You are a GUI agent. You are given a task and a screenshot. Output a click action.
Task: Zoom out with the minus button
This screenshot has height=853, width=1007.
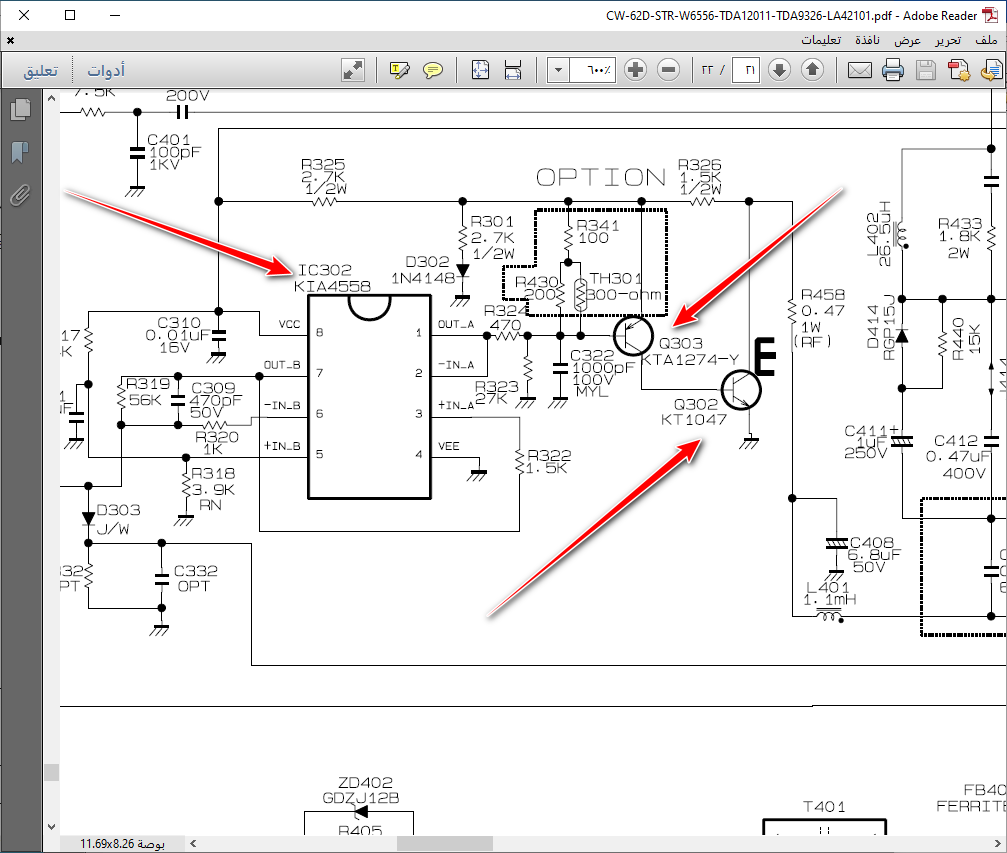tap(669, 70)
